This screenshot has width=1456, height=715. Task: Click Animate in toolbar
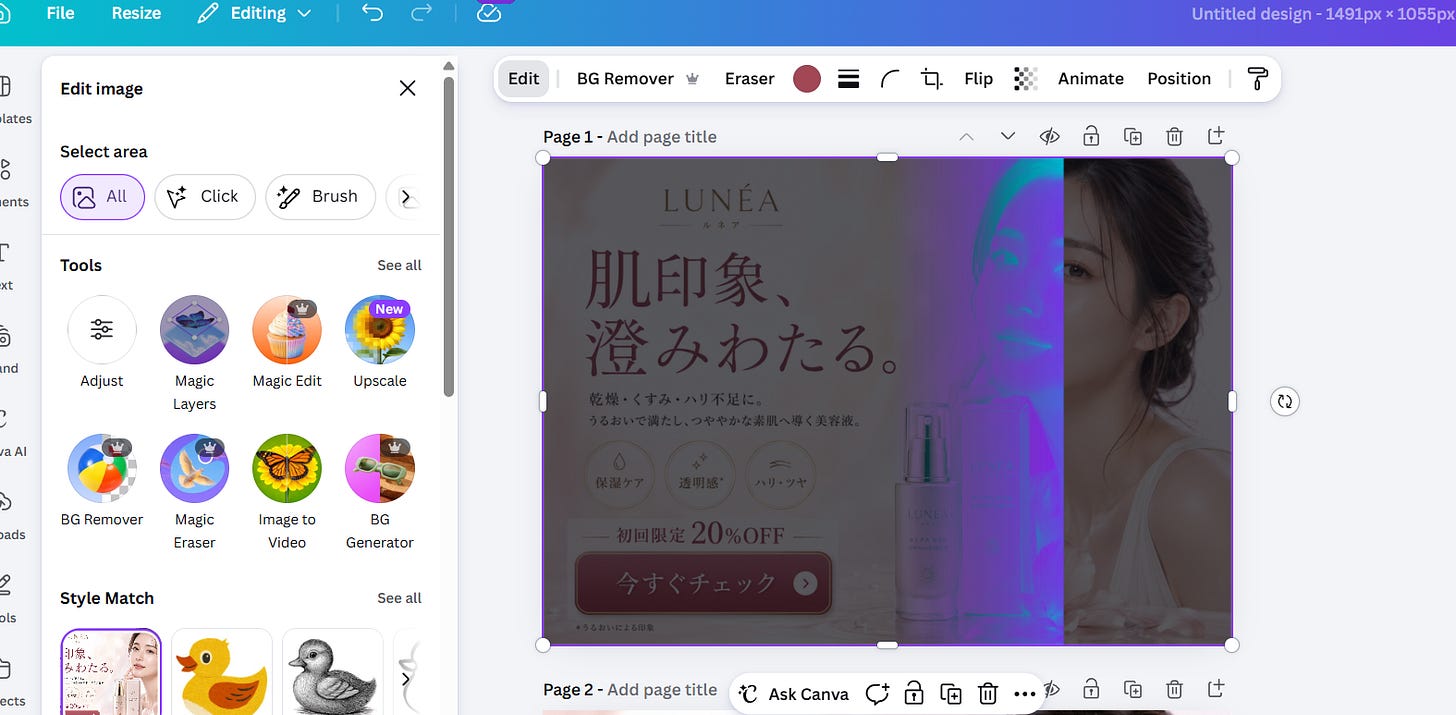click(1091, 79)
